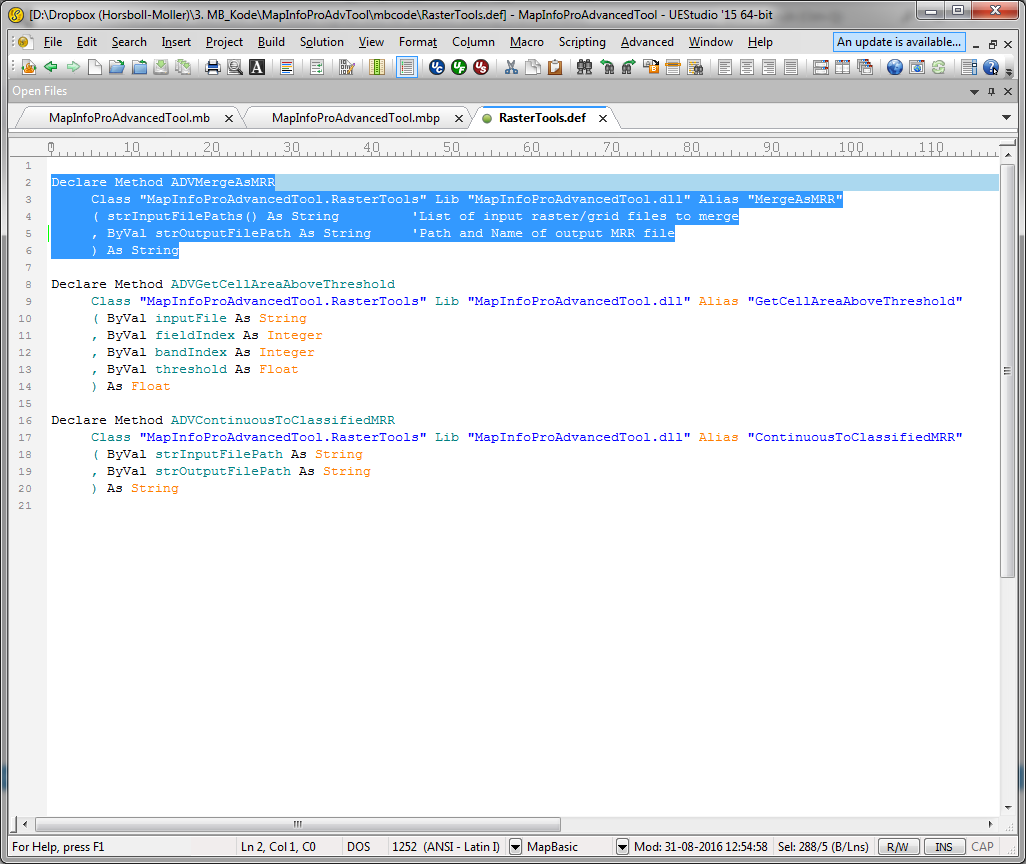Cut selection with scissors icon
Image resolution: width=1026 pixels, height=864 pixels.
(x=511, y=67)
